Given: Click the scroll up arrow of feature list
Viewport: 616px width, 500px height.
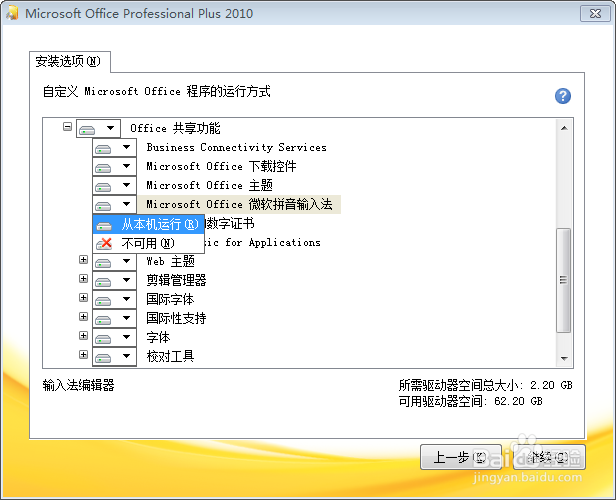Looking at the screenshot, I should coord(564,128).
